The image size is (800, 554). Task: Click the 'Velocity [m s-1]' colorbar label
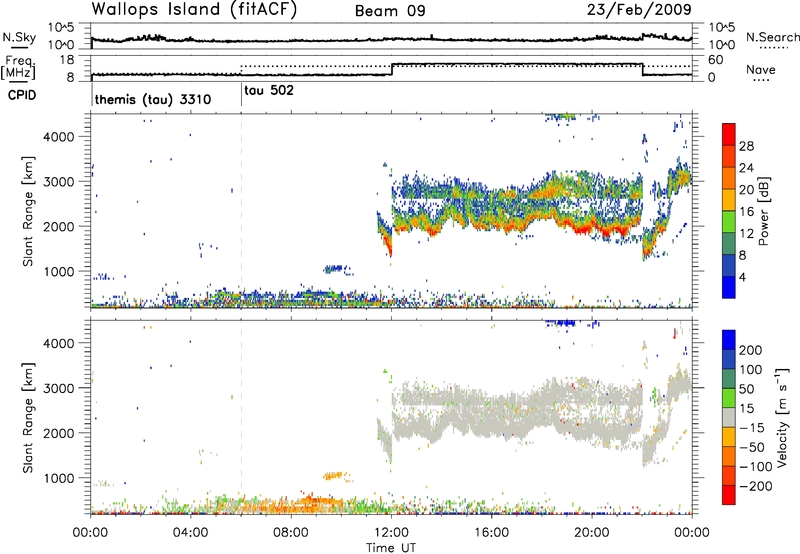pyautogui.click(x=782, y=417)
